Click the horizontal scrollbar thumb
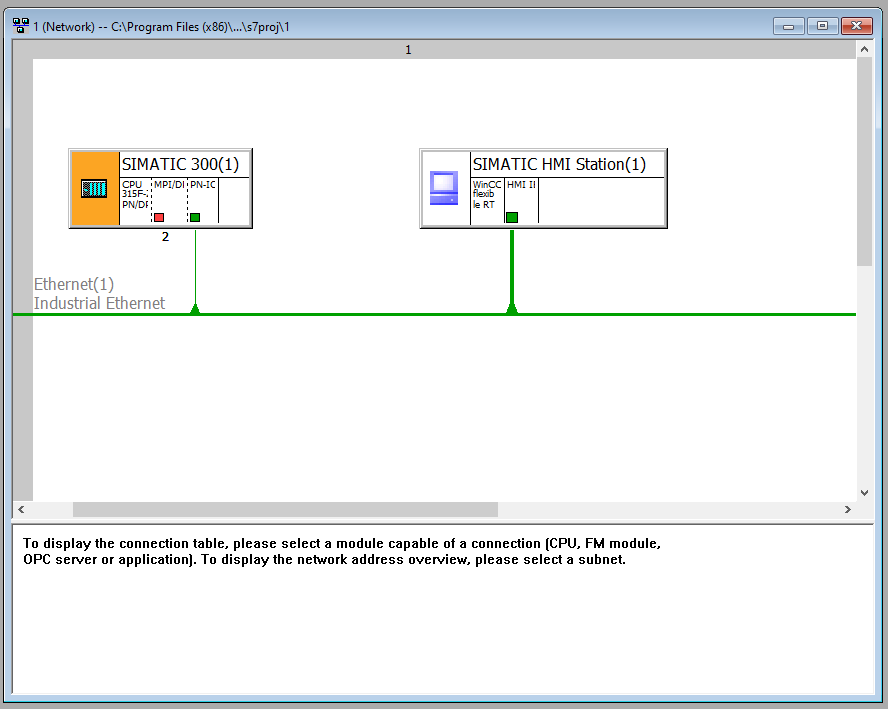The width and height of the screenshot is (888, 709). point(285,509)
